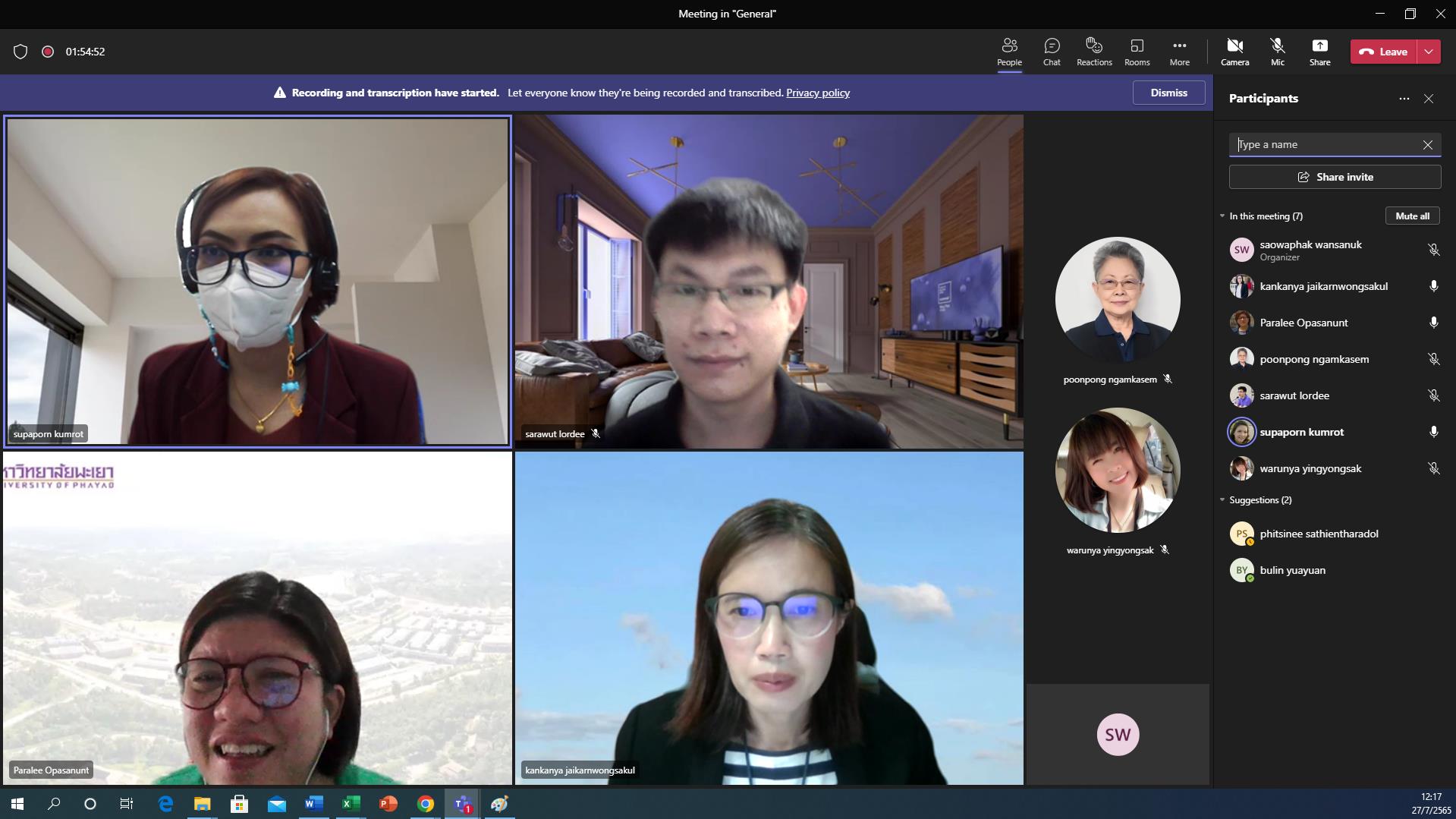Viewport: 1456px width, 819px height.
Task: Click the large SW avatar tile
Action: point(1118,734)
